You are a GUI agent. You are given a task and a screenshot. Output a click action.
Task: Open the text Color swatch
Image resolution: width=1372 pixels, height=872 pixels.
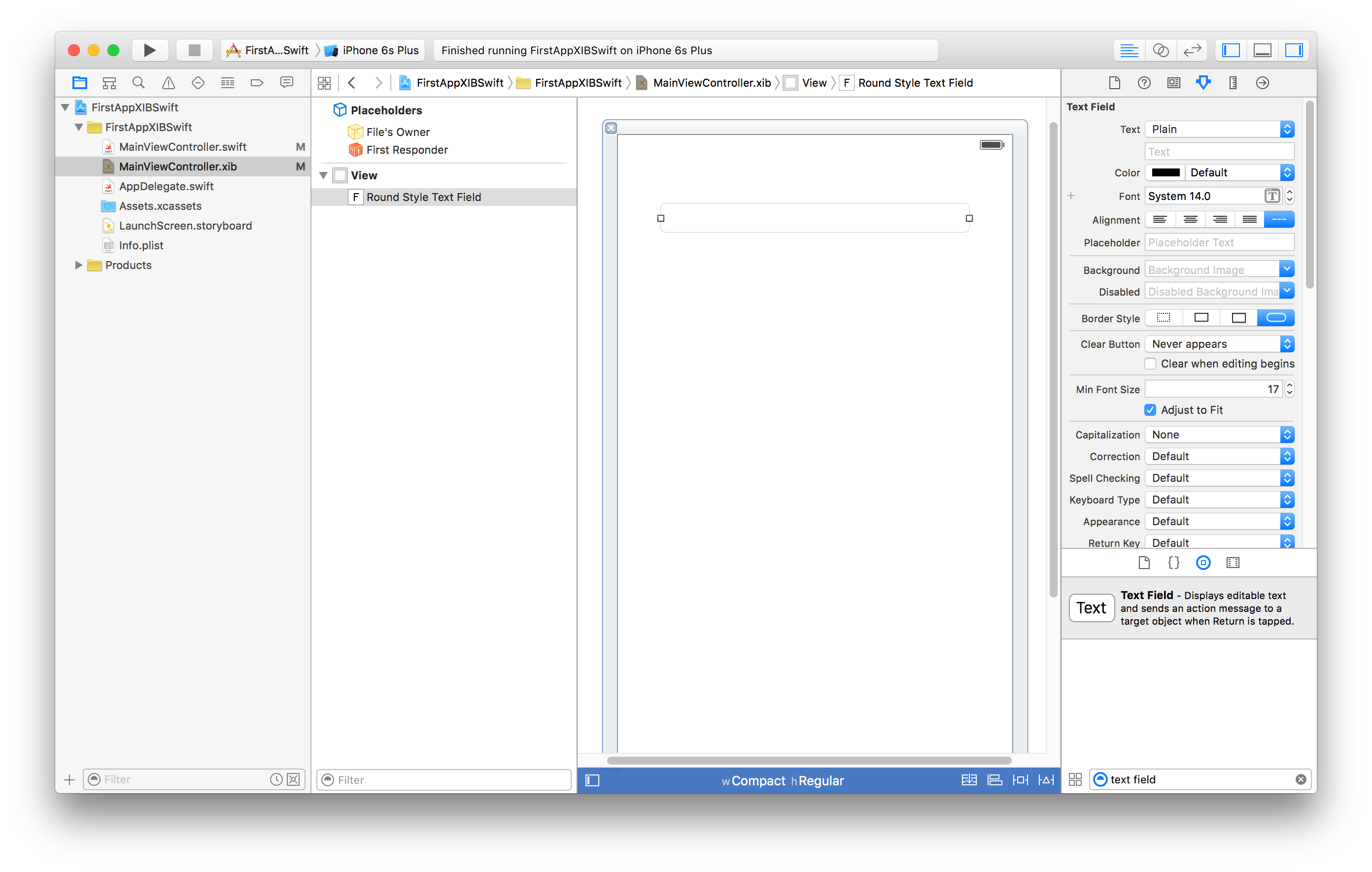pos(1165,172)
